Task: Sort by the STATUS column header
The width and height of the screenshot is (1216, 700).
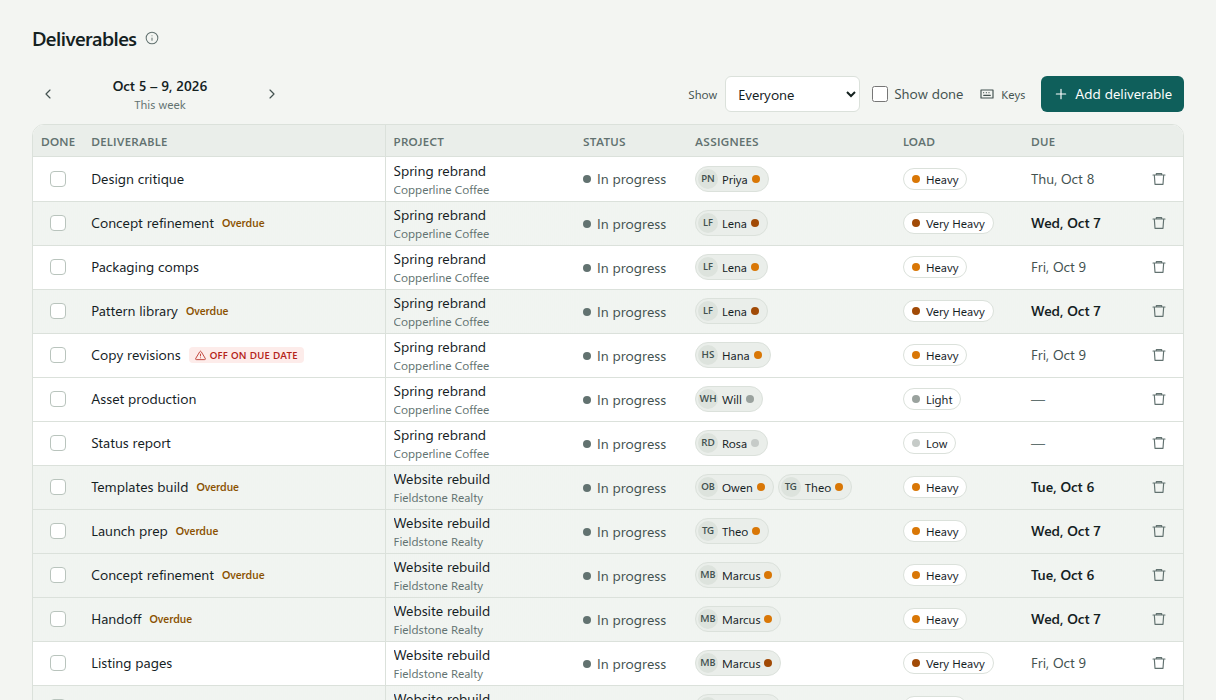Action: click(x=604, y=142)
